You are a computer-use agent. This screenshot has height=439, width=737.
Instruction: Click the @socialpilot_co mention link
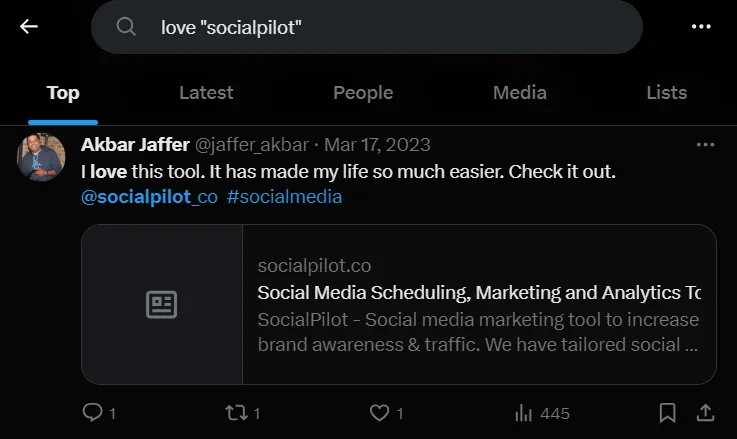pyautogui.click(x=149, y=197)
